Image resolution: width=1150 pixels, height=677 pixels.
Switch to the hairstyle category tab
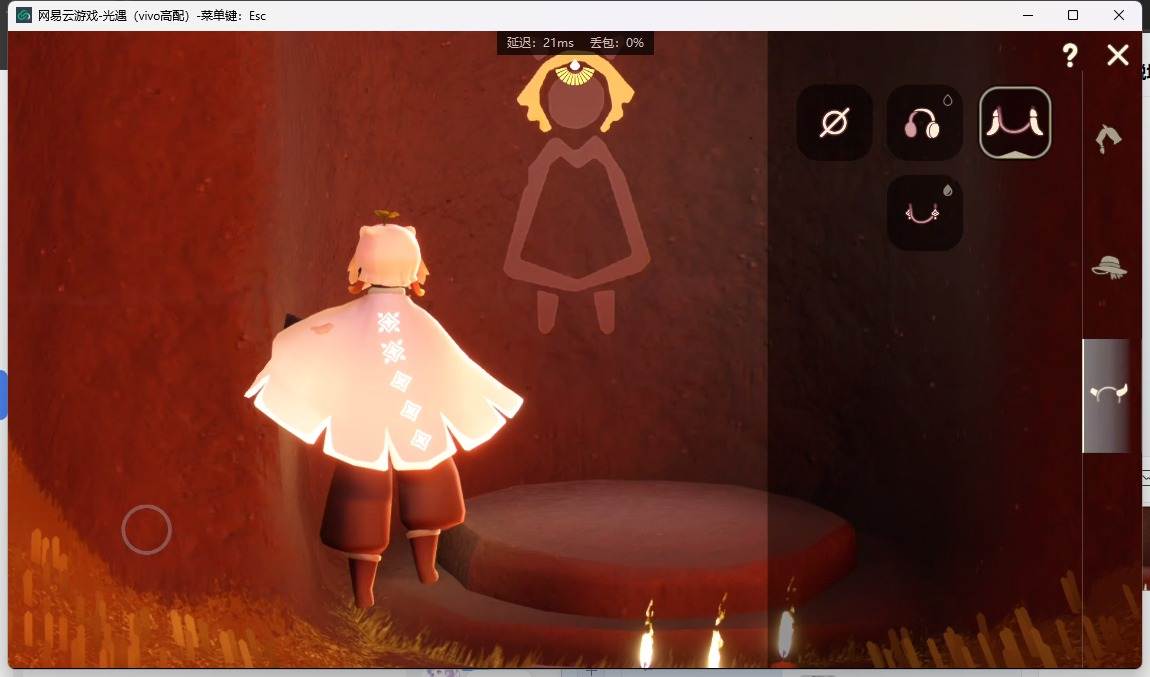coord(1108,138)
